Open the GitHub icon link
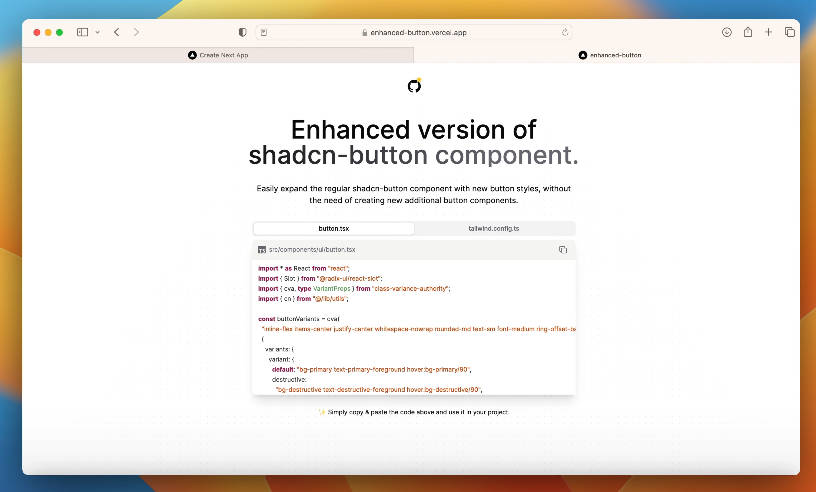 (414, 85)
